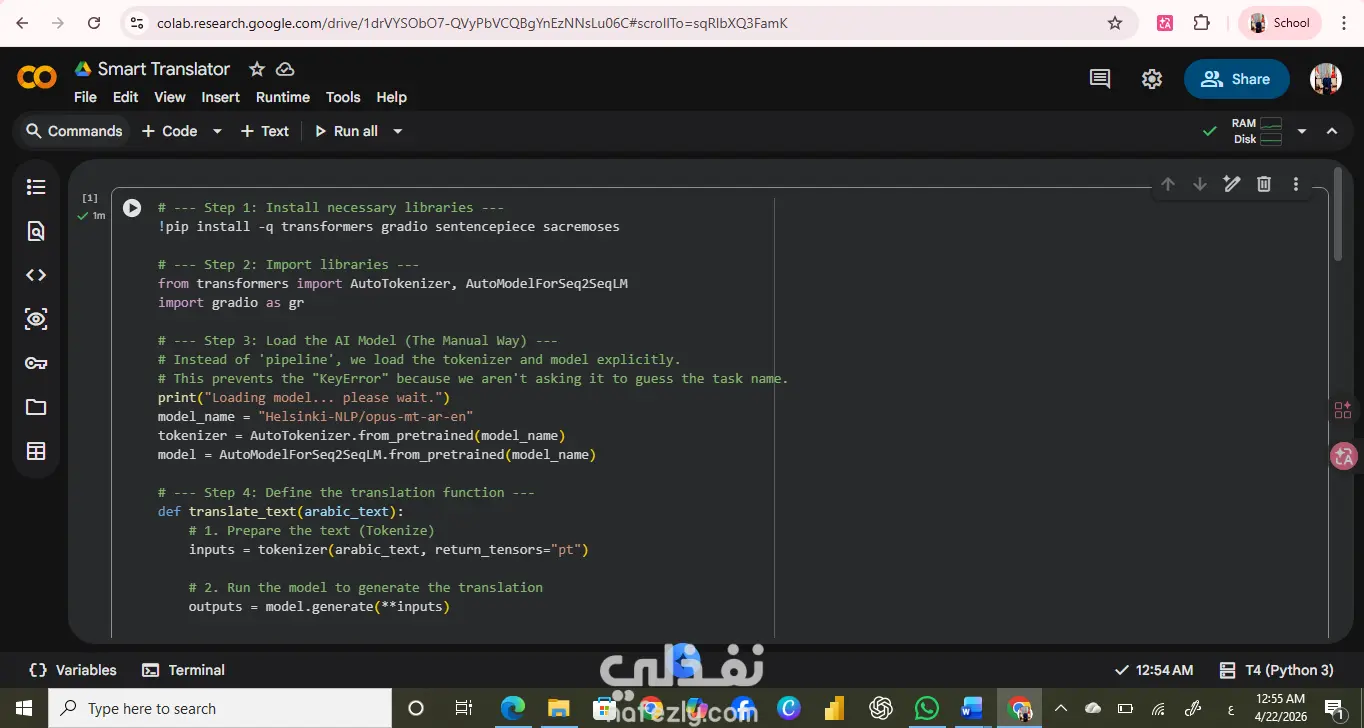
Task: Click the browser address bar URL
Action: click(x=473, y=23)
